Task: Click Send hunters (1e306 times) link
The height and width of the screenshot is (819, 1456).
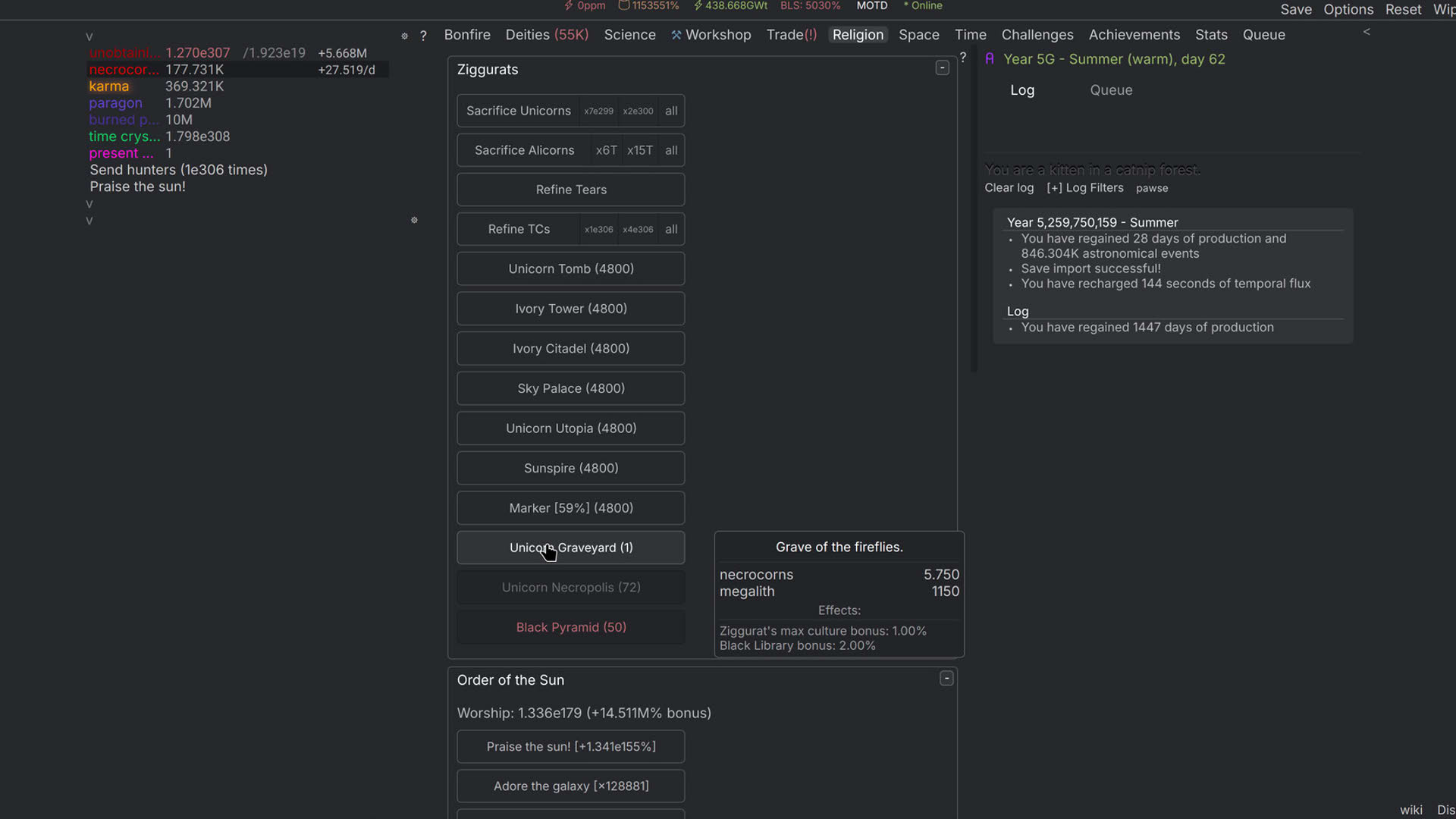Action: click(x=178, y=170)
